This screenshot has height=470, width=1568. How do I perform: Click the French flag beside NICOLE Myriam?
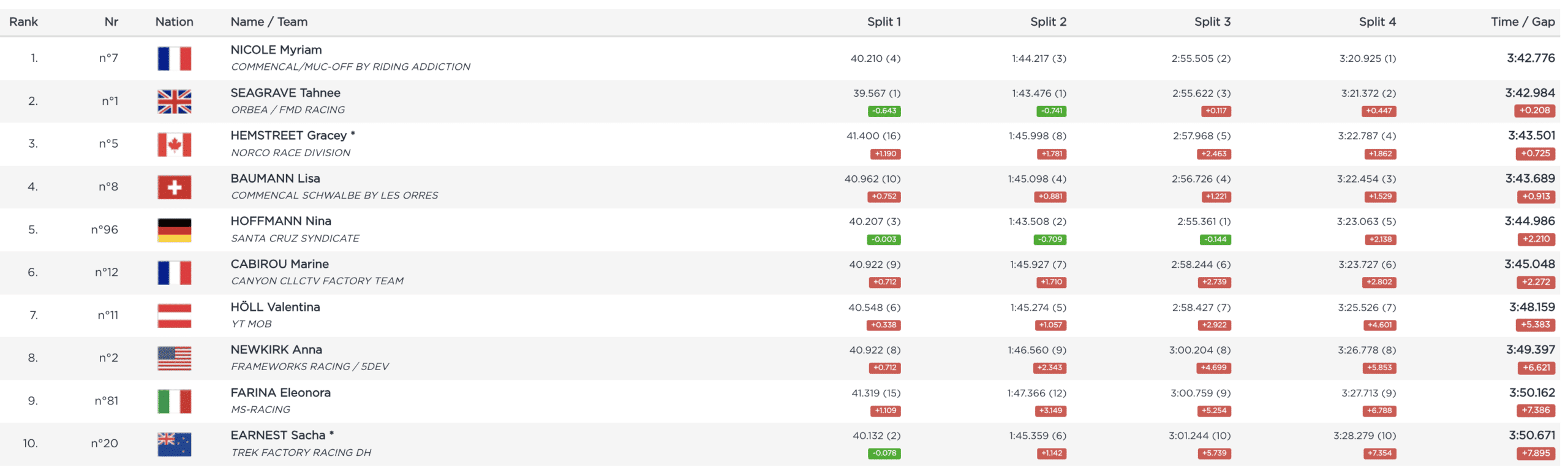174,59
